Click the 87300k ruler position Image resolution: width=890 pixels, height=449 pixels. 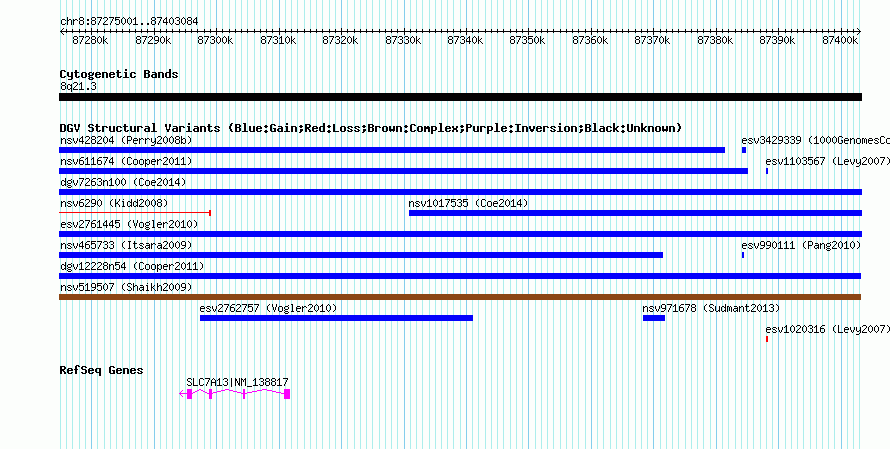pyautogui.click(x=216, y=40)
